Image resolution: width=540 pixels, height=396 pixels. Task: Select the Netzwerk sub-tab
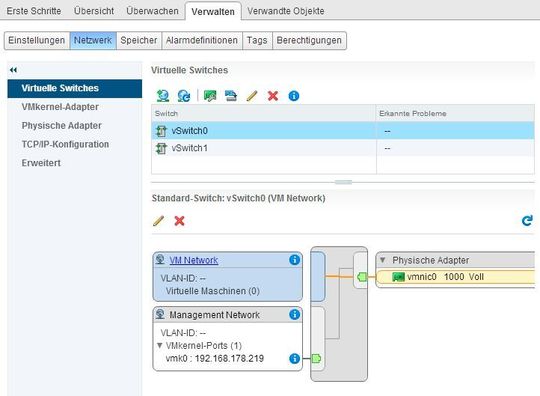pos(93,40)
